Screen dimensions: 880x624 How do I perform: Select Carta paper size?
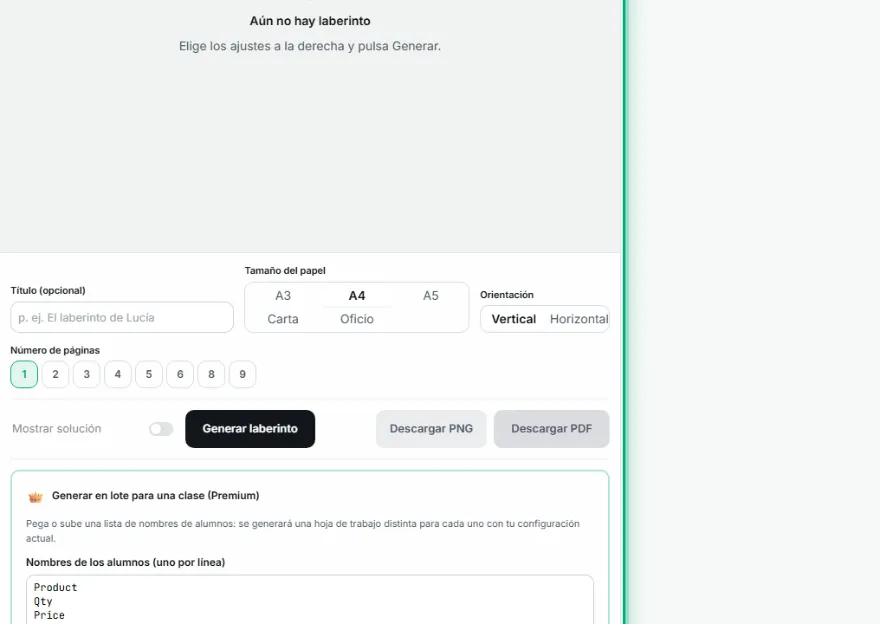(x=283, y=319)
